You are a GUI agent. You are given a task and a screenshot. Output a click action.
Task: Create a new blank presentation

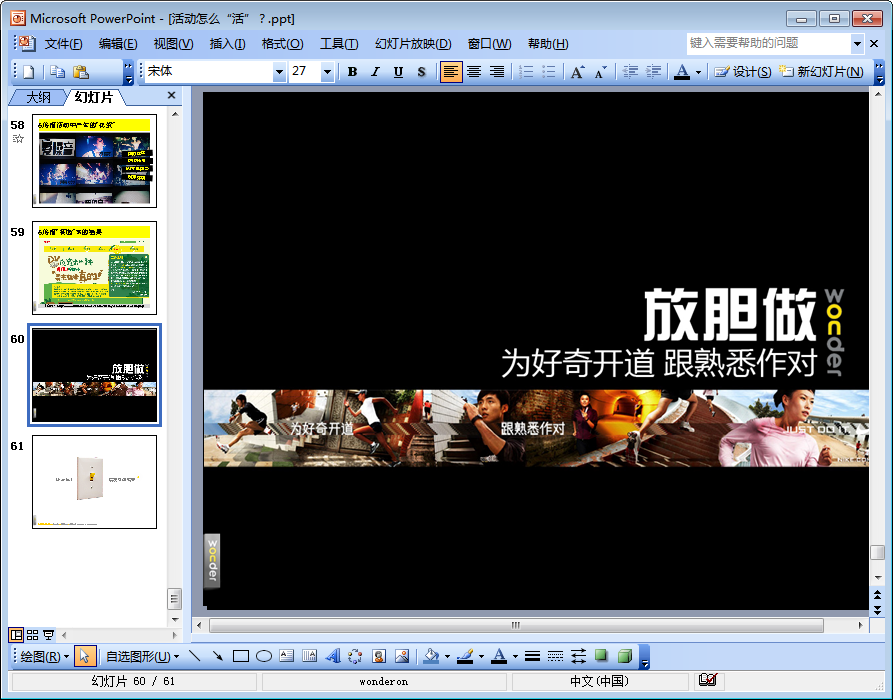point(28,72)
